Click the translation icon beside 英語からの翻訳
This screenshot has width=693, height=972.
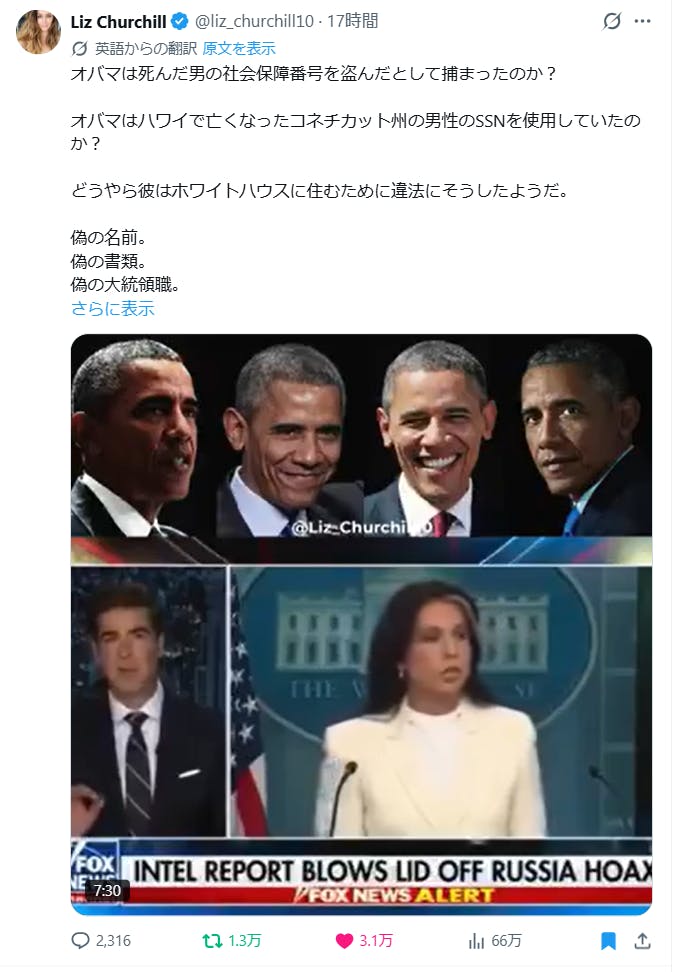pos(80,48)
